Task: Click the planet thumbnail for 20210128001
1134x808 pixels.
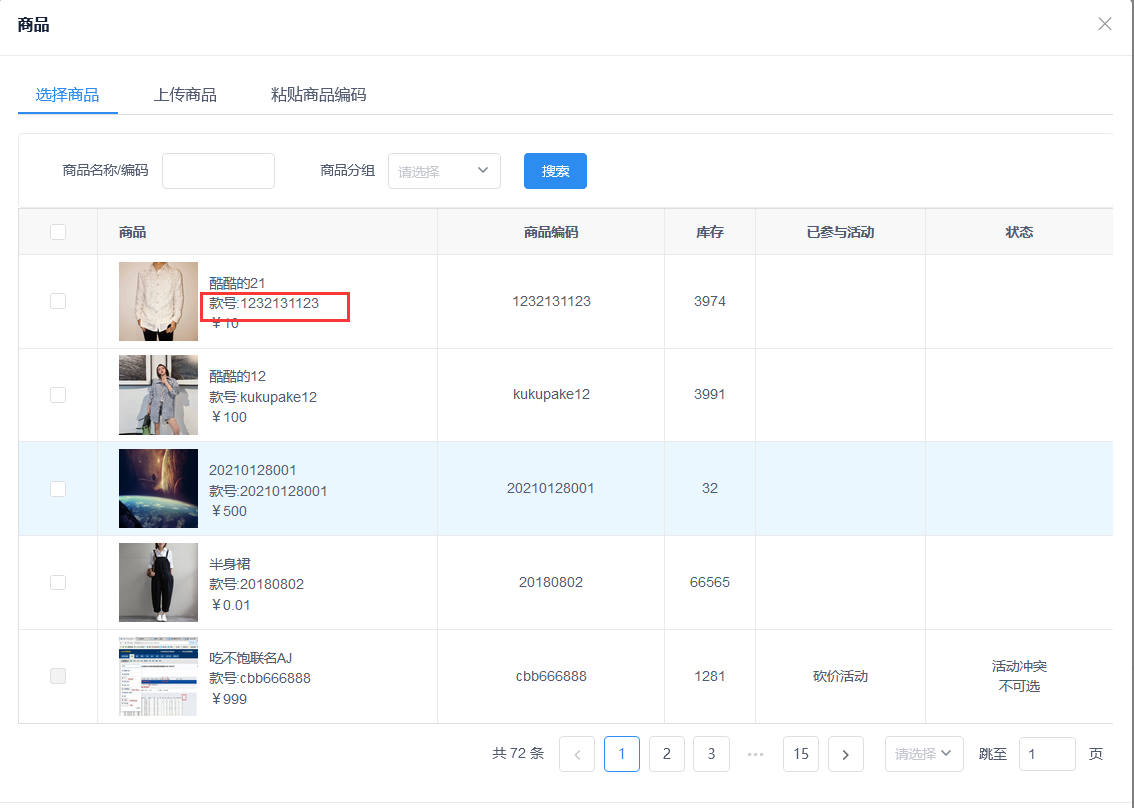Action: click(x=158, y=488)
